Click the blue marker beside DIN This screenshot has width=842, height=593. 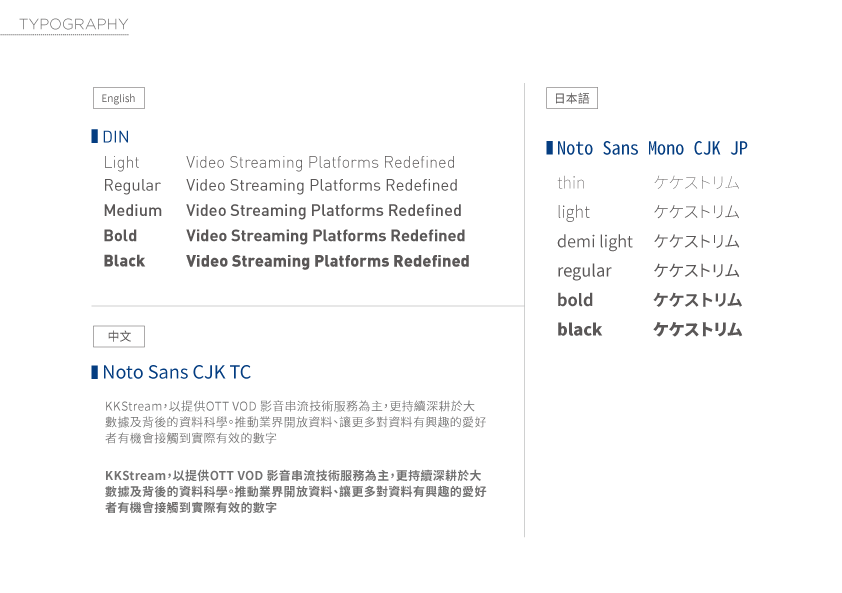(95, 136)
